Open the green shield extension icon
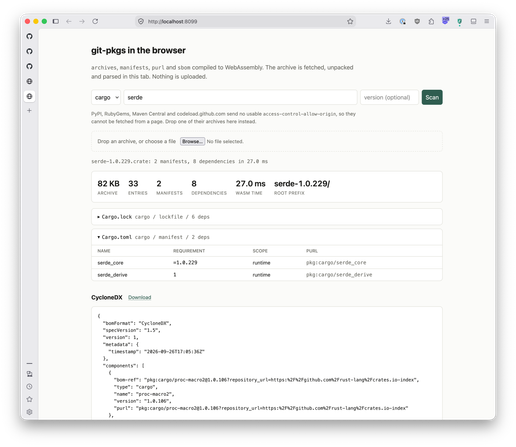Viewport: 516px width, 447px height. (460, 22)
